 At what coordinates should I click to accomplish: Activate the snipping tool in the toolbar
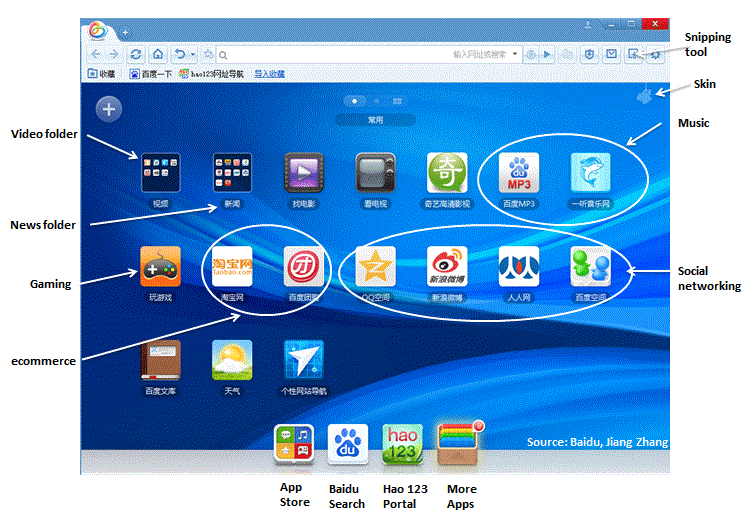tap(633, 54)
